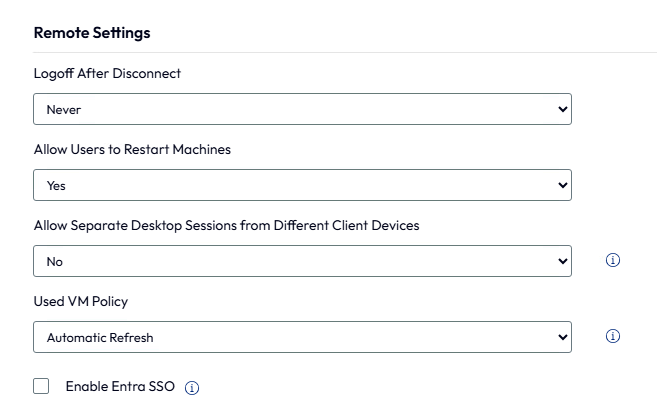
Task: Click chevron arrow on Separate Desktop Sessions dropdown
Action: pyautogui.click(x=563, y=261)
